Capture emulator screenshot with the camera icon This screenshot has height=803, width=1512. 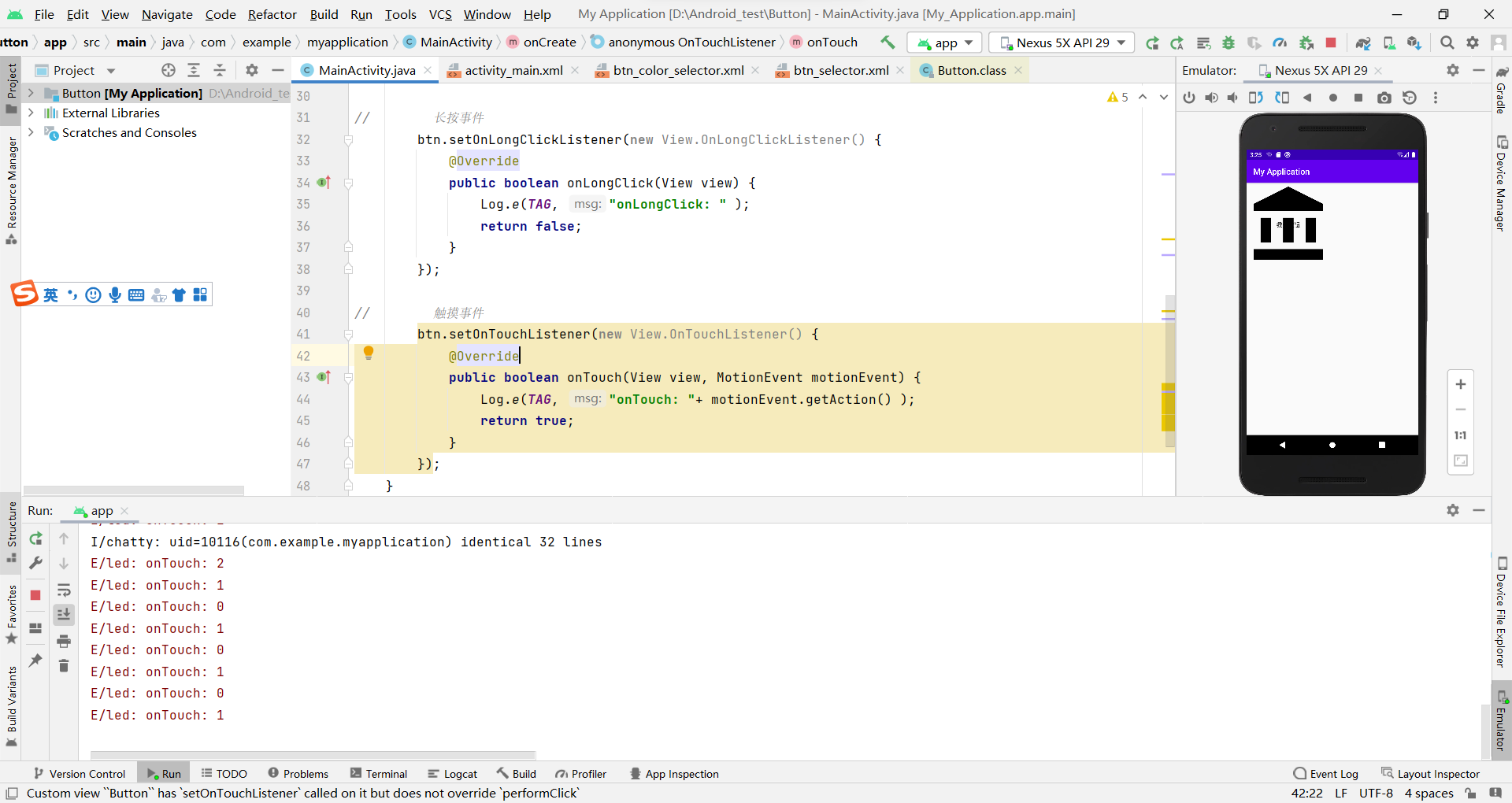pos(1384,98)
